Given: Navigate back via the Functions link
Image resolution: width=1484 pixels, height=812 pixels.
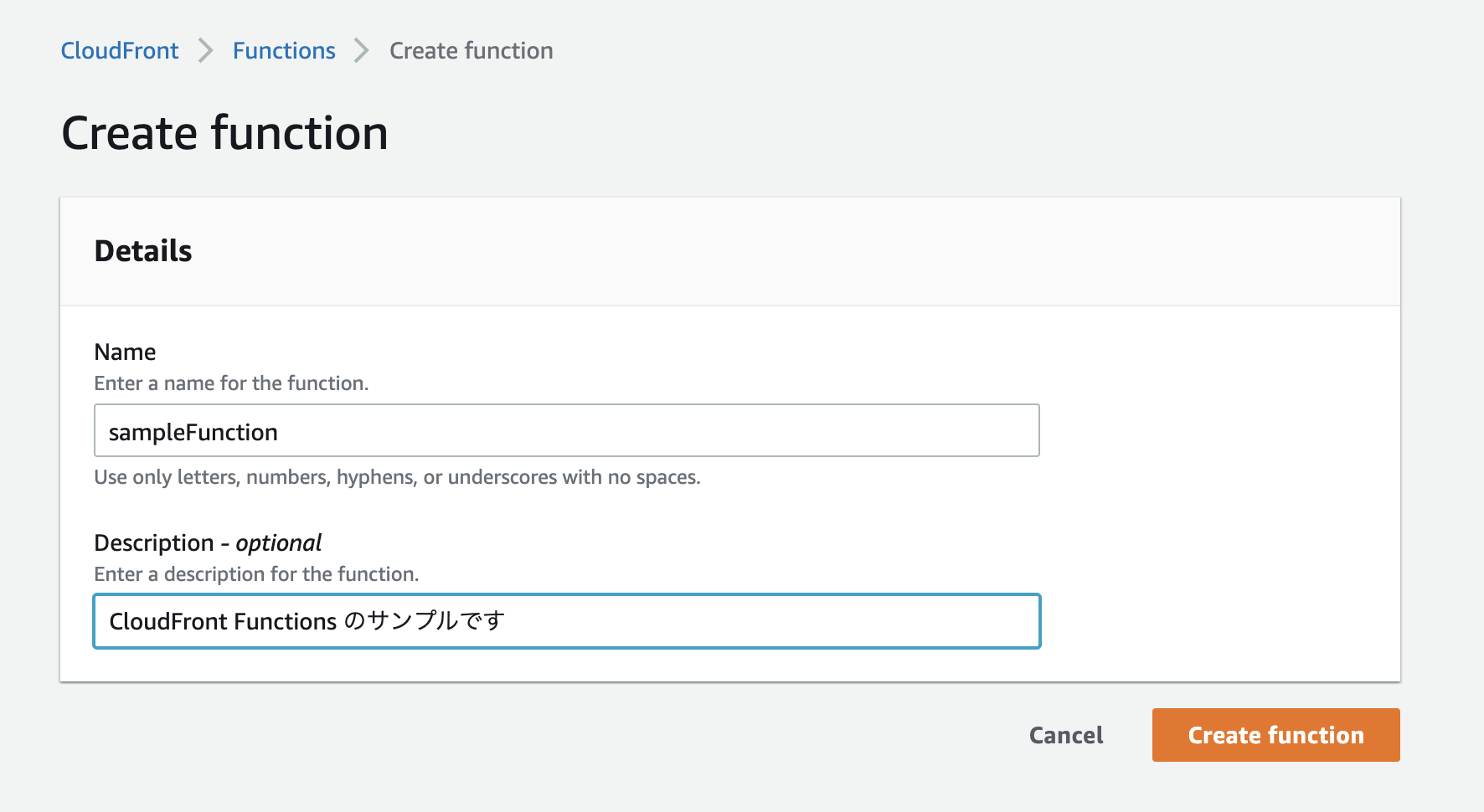Looking at the screenshot, I should 283,50.
